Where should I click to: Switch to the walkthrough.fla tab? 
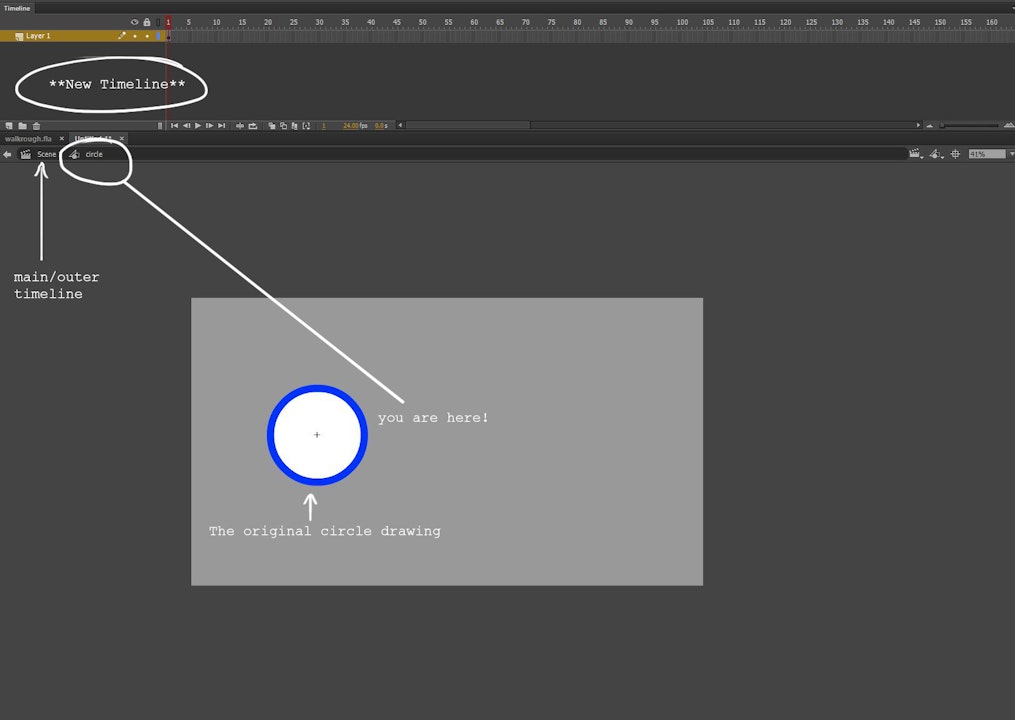(x=28, y=138)
